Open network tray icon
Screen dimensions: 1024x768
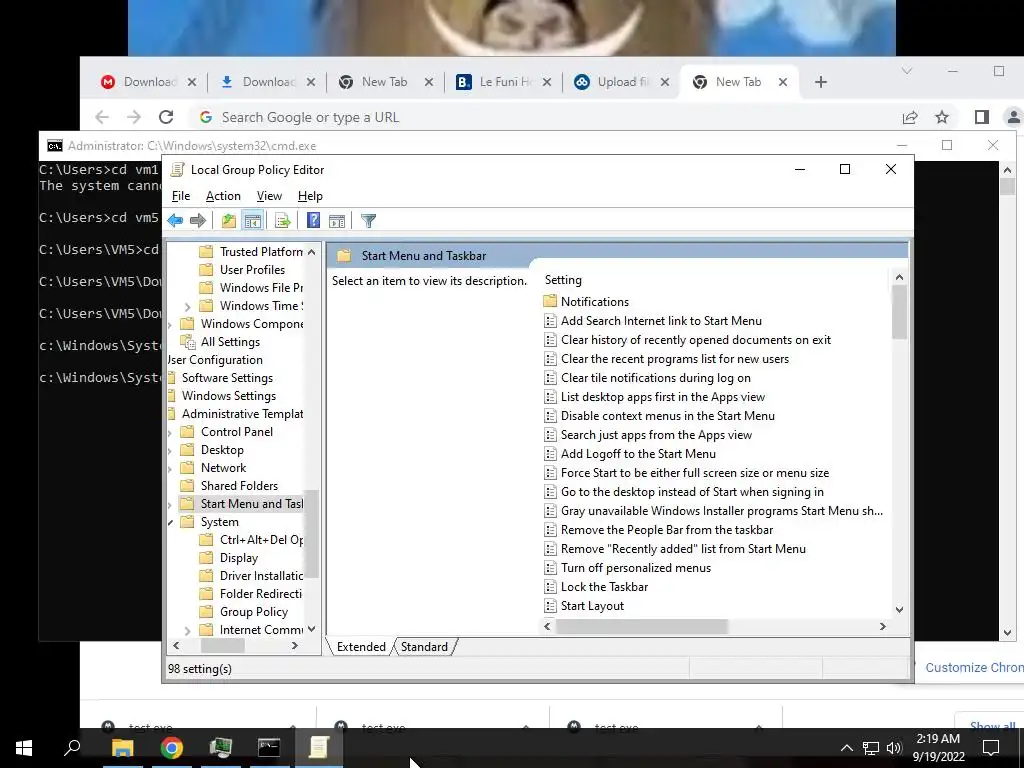click(871, 748)
